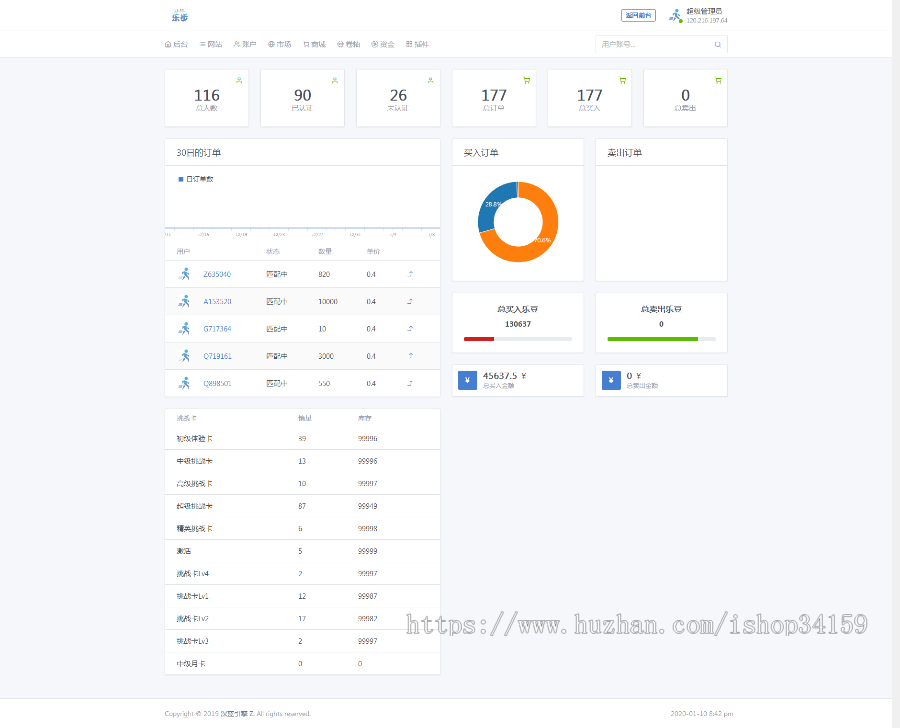The width and height of the screenshot is (900, 728).
Task: Select the 激活 row
Action: click(302, 551)
